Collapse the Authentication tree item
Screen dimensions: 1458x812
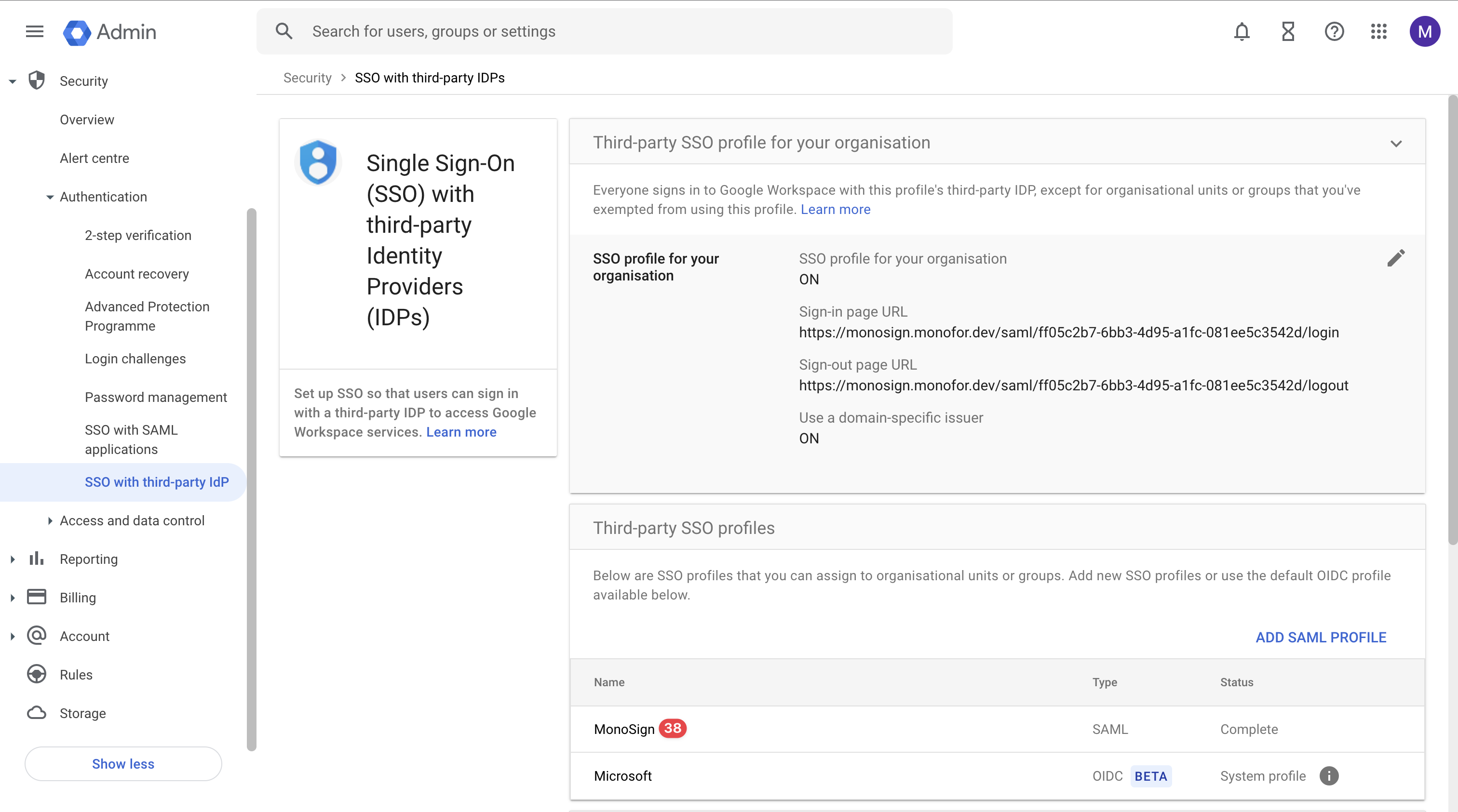point(50,197)
